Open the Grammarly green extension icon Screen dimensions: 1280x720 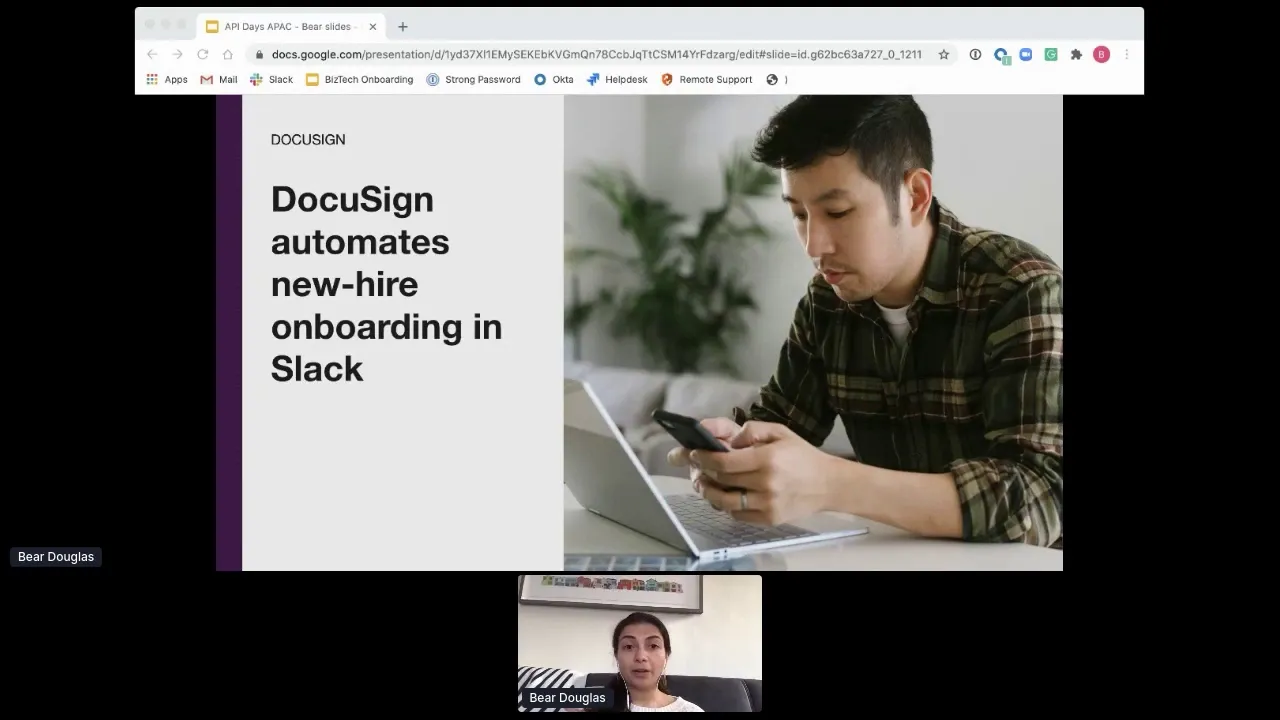click(x=1051, y=55)
